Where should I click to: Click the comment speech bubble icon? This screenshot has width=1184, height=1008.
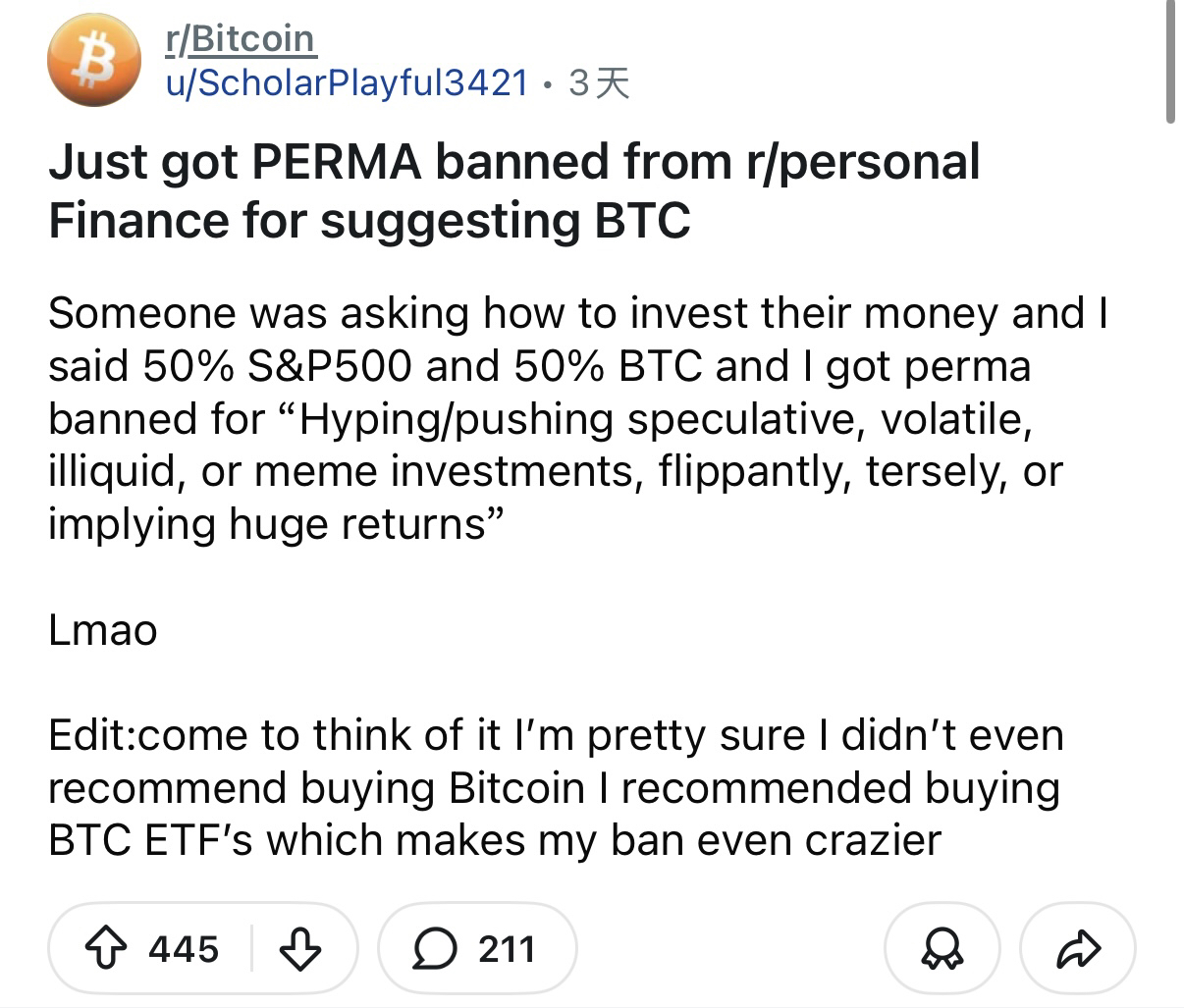[x=433, y=948]
